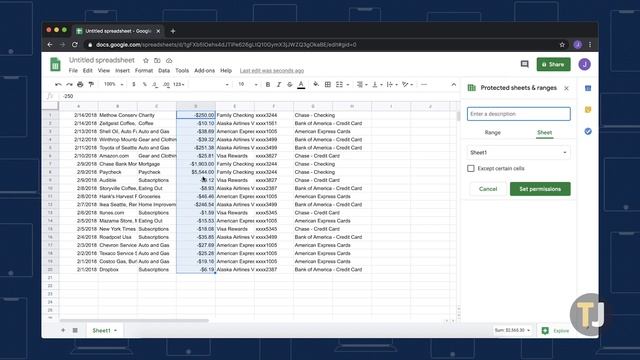640x360 pixels.
Task: Click the Set permissions button
Action: 540,189
